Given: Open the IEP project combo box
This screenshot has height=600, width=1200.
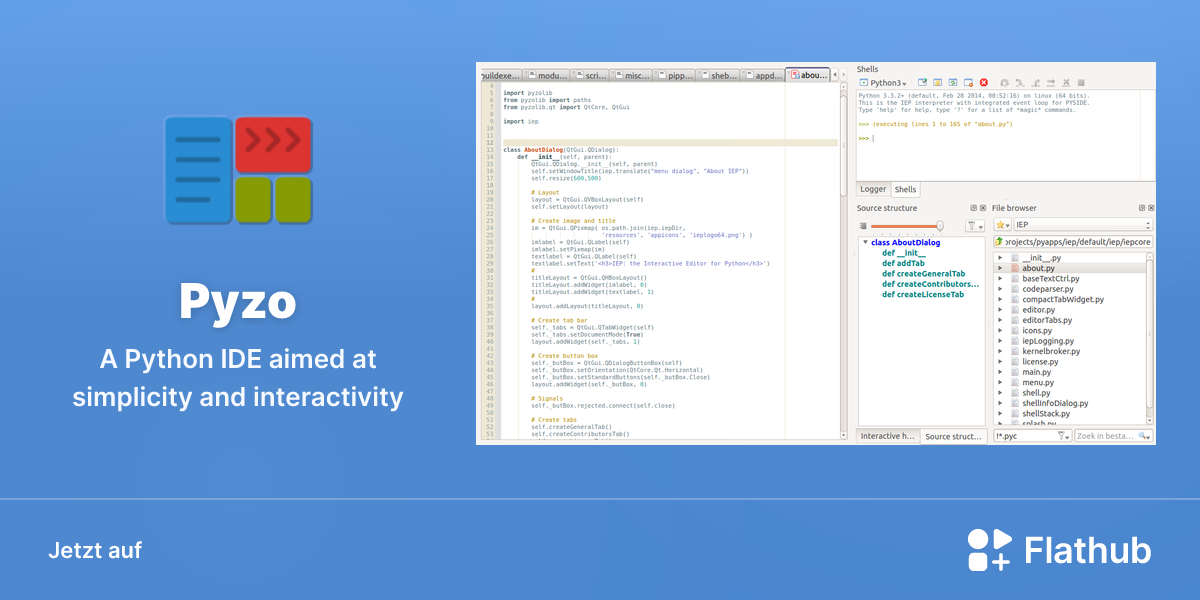Looking at the screenshot, I should point(1083,225).
